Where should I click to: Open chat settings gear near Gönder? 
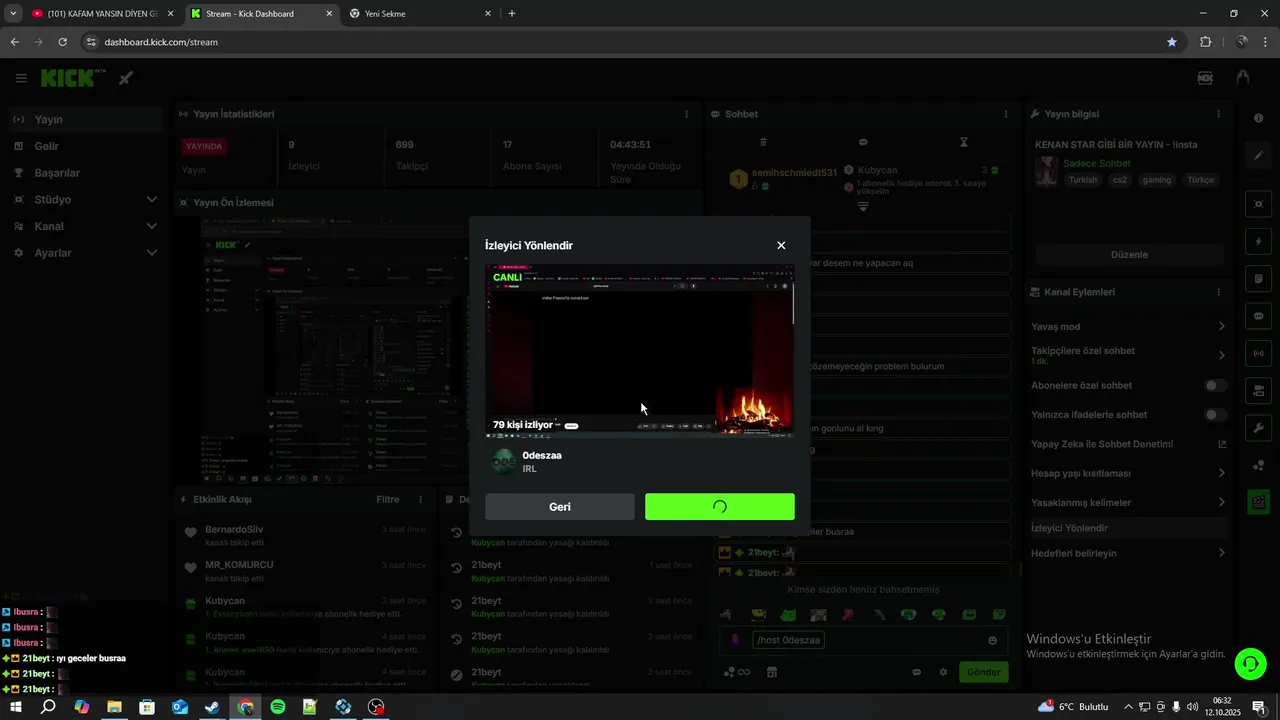(942, 672)
